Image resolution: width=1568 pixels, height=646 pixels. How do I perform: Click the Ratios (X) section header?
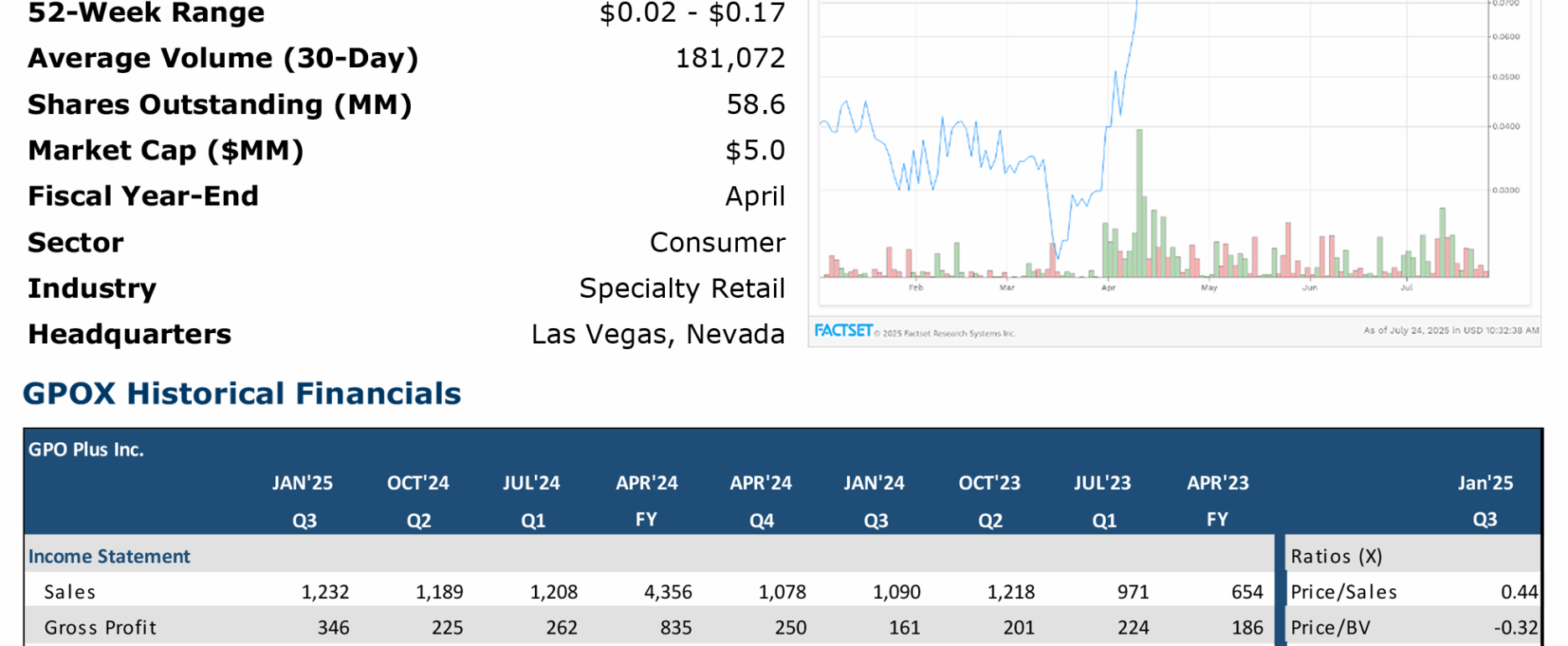pyautogui.click(x=1336, y=556)
